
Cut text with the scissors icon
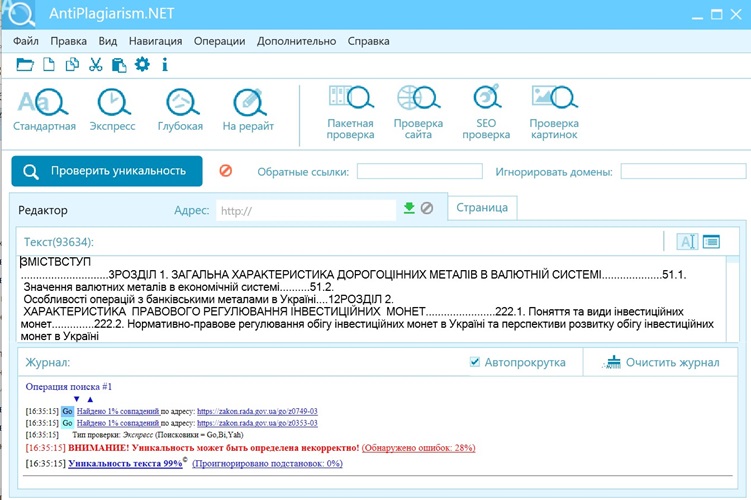pos(95,64)
